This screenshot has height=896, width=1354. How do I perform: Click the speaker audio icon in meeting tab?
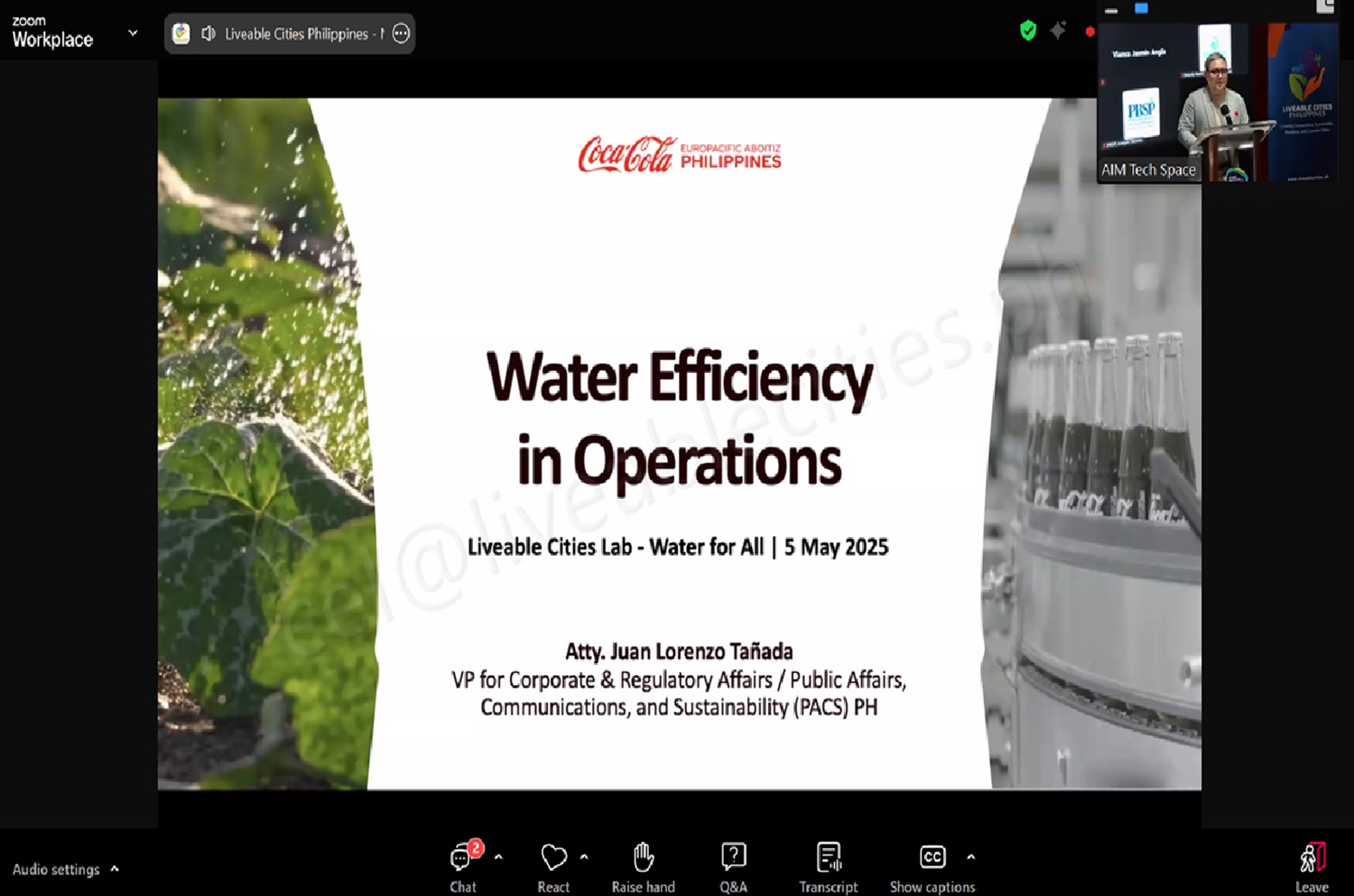pos(209,33)
